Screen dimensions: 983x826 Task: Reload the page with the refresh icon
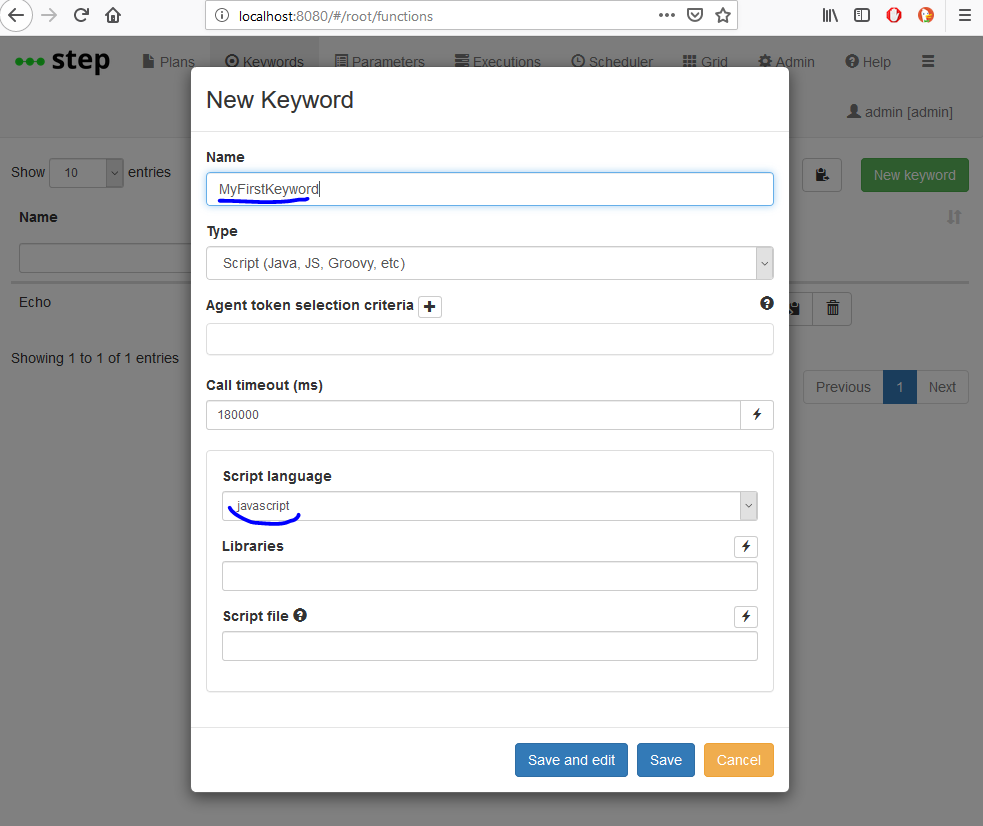pyautogui.click(x=81, y=15)
